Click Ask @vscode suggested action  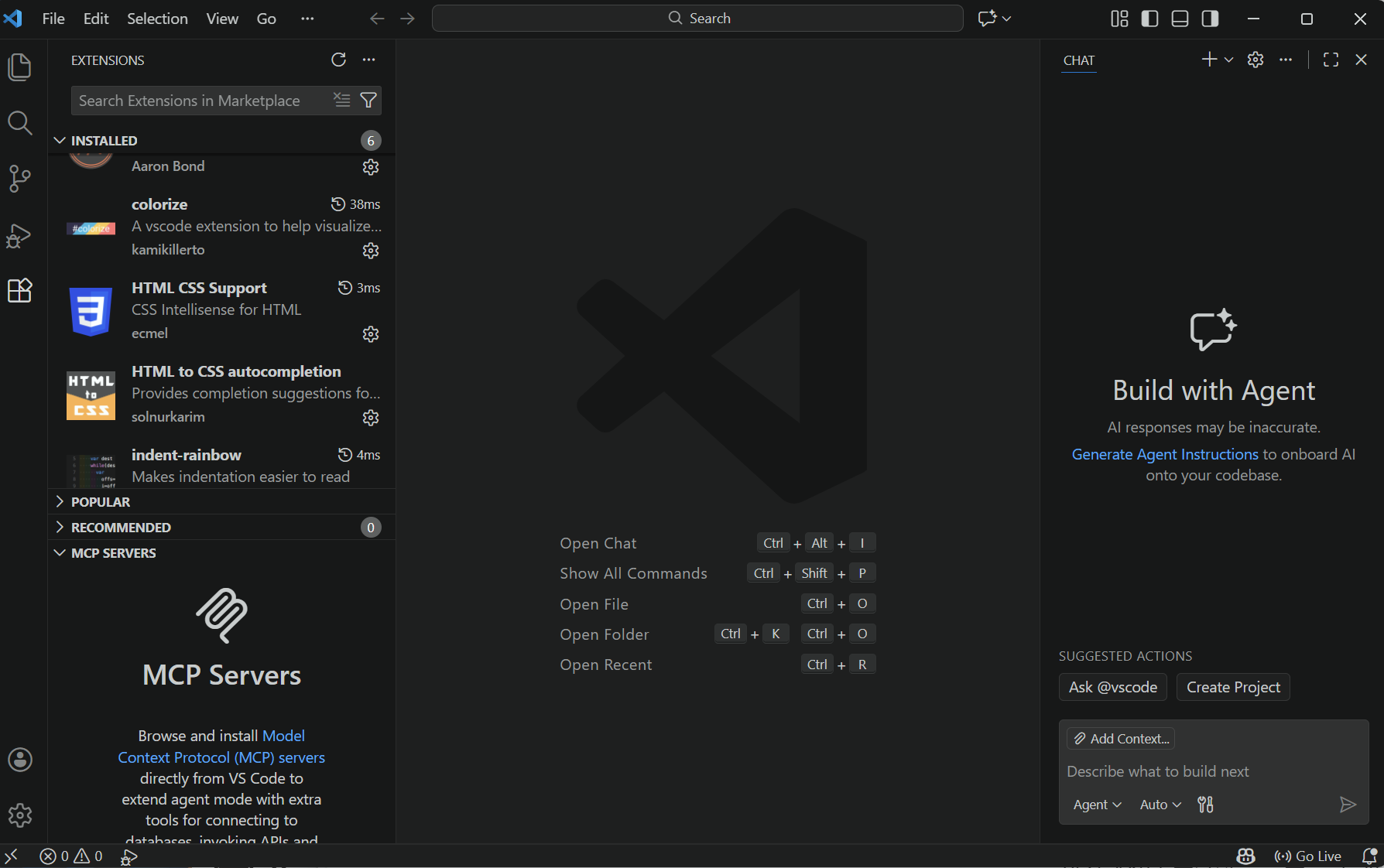[x=1113, y=687]
